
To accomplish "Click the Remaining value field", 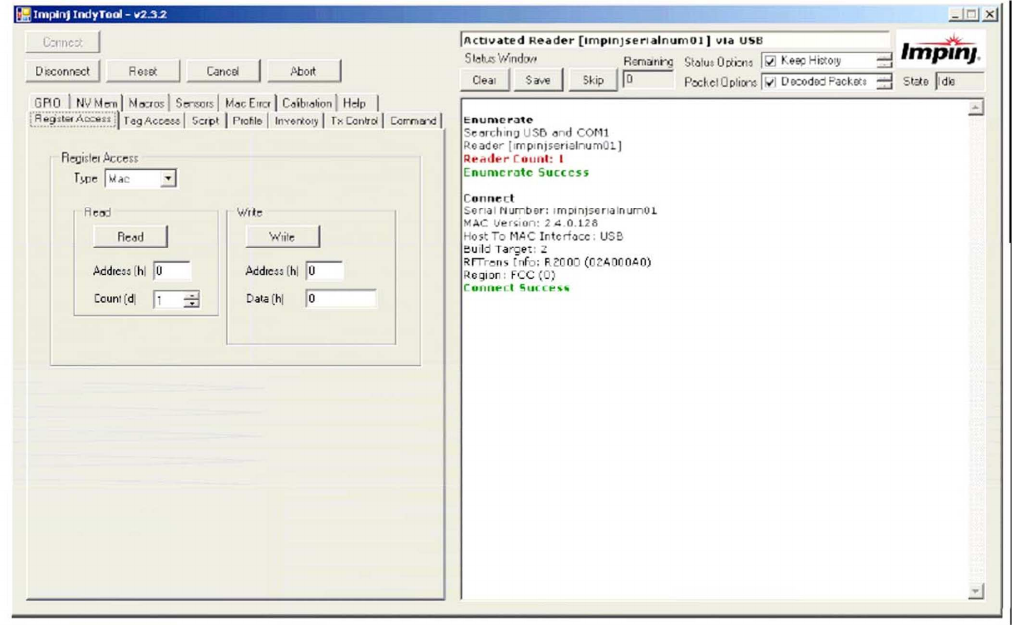I will click(647, 80).
